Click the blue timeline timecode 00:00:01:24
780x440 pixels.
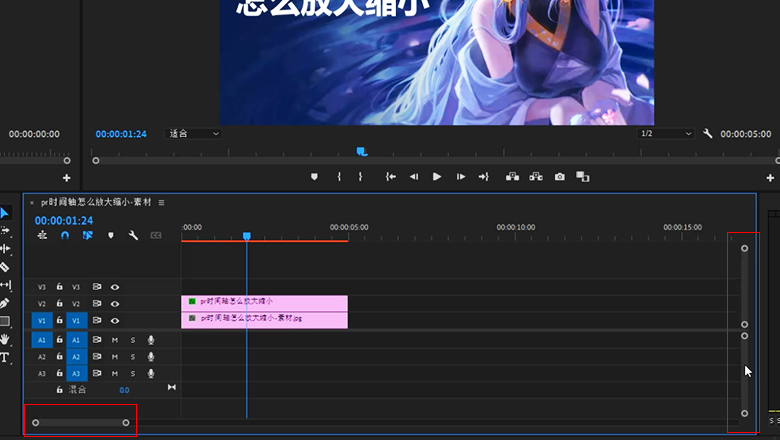(x=64, y=220)
